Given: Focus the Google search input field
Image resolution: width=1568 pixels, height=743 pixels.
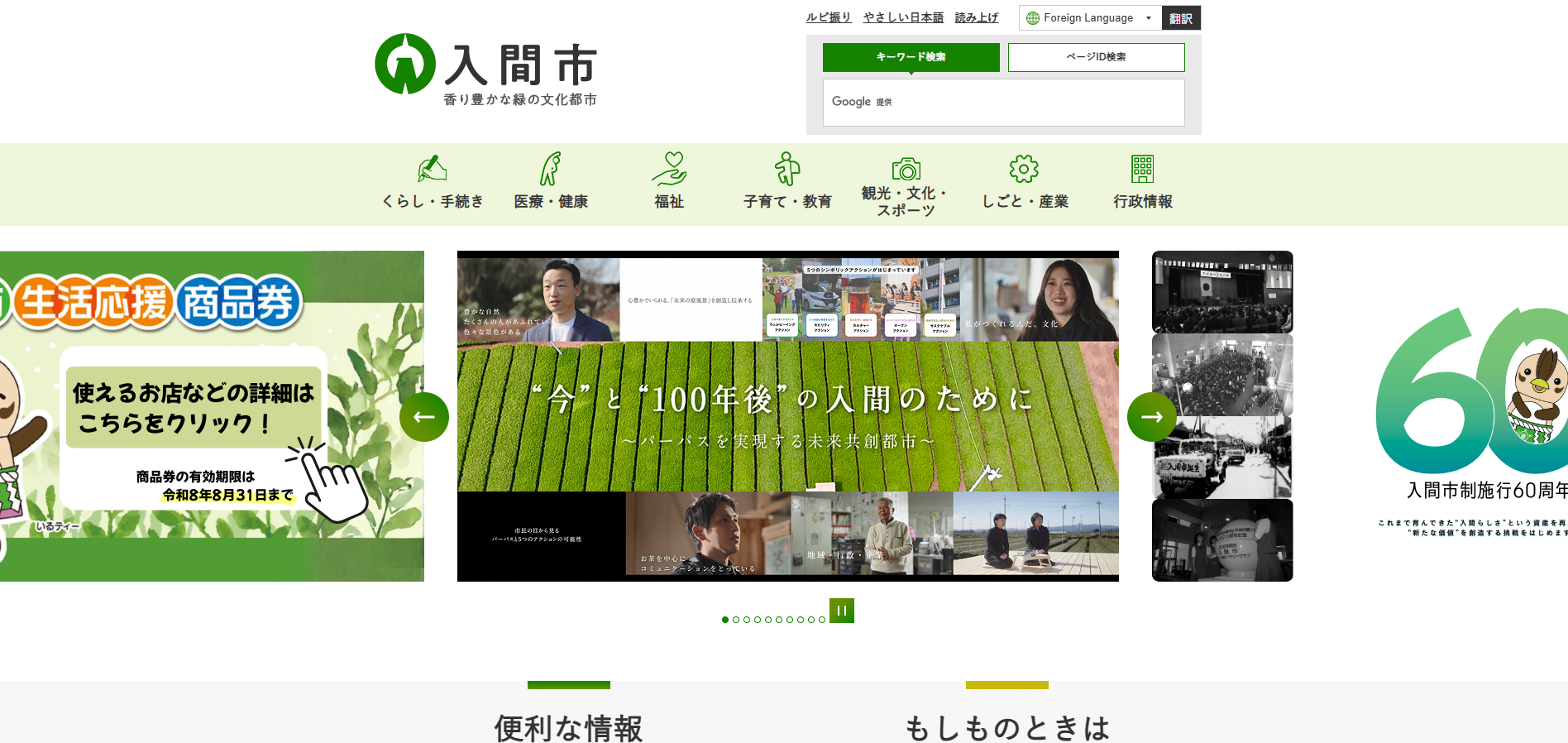Looking at the screenshot, I should 1004,103.
